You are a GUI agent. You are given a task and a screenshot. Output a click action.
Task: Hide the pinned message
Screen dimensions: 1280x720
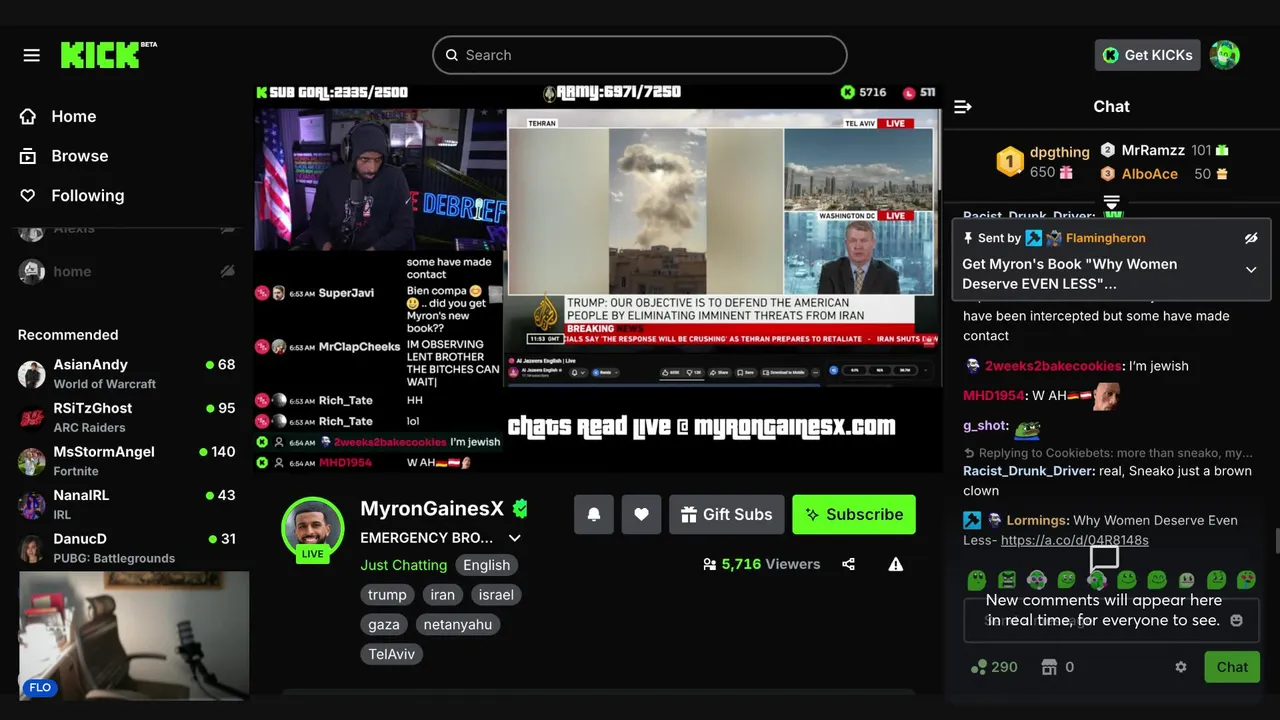[1250, 238]
